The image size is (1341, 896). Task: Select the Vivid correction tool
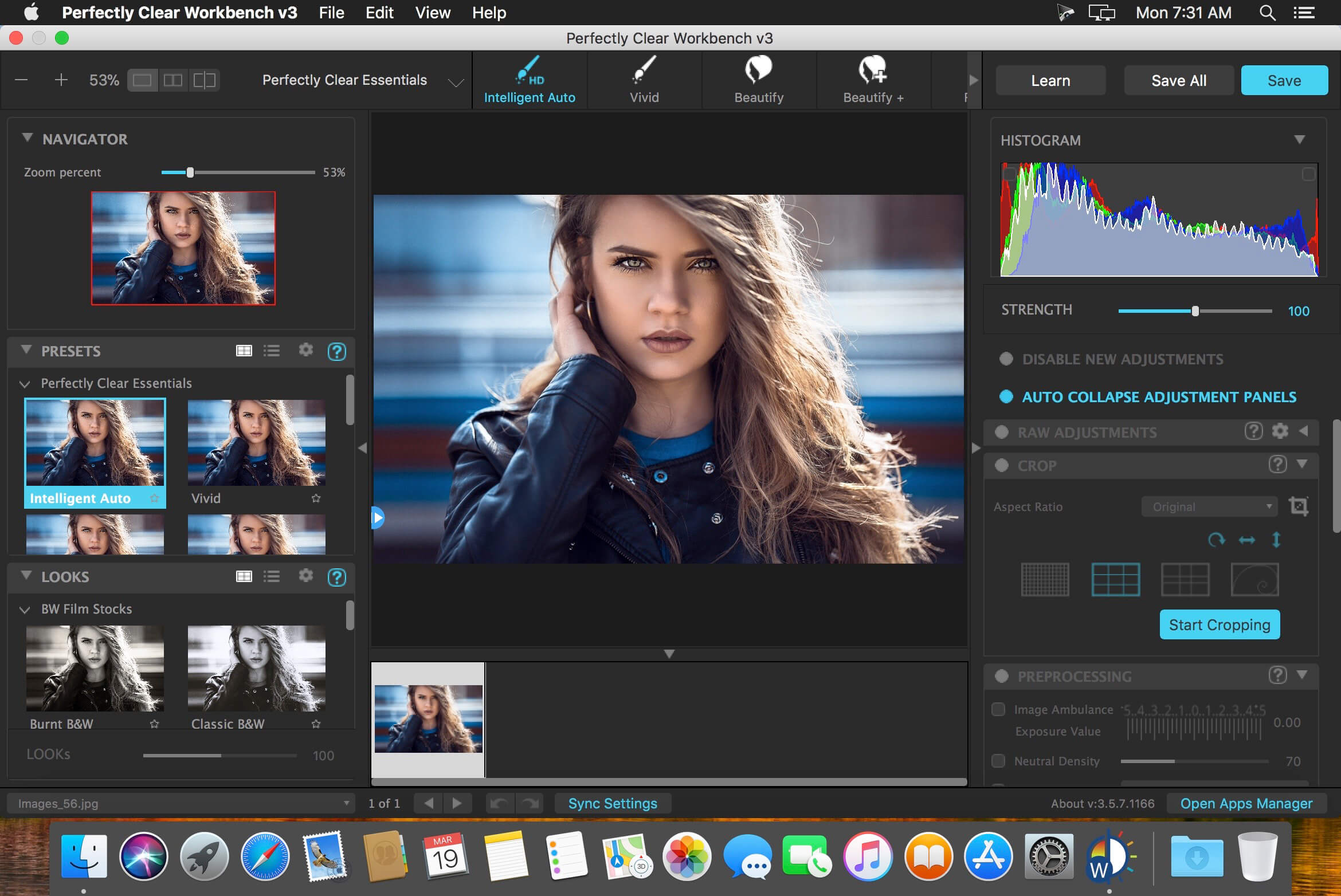click(x=644, y=79)
